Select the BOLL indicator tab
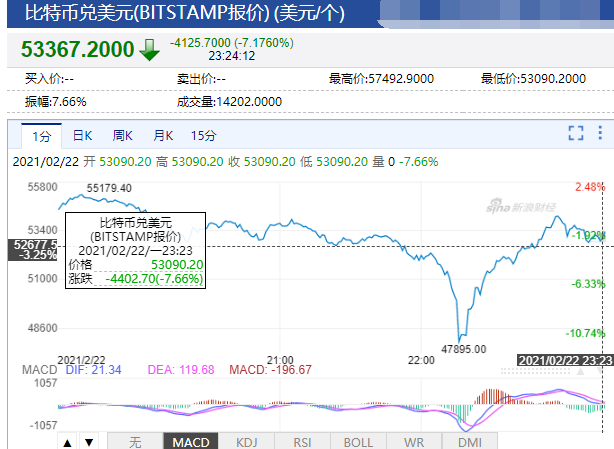 tap(358, 442)
